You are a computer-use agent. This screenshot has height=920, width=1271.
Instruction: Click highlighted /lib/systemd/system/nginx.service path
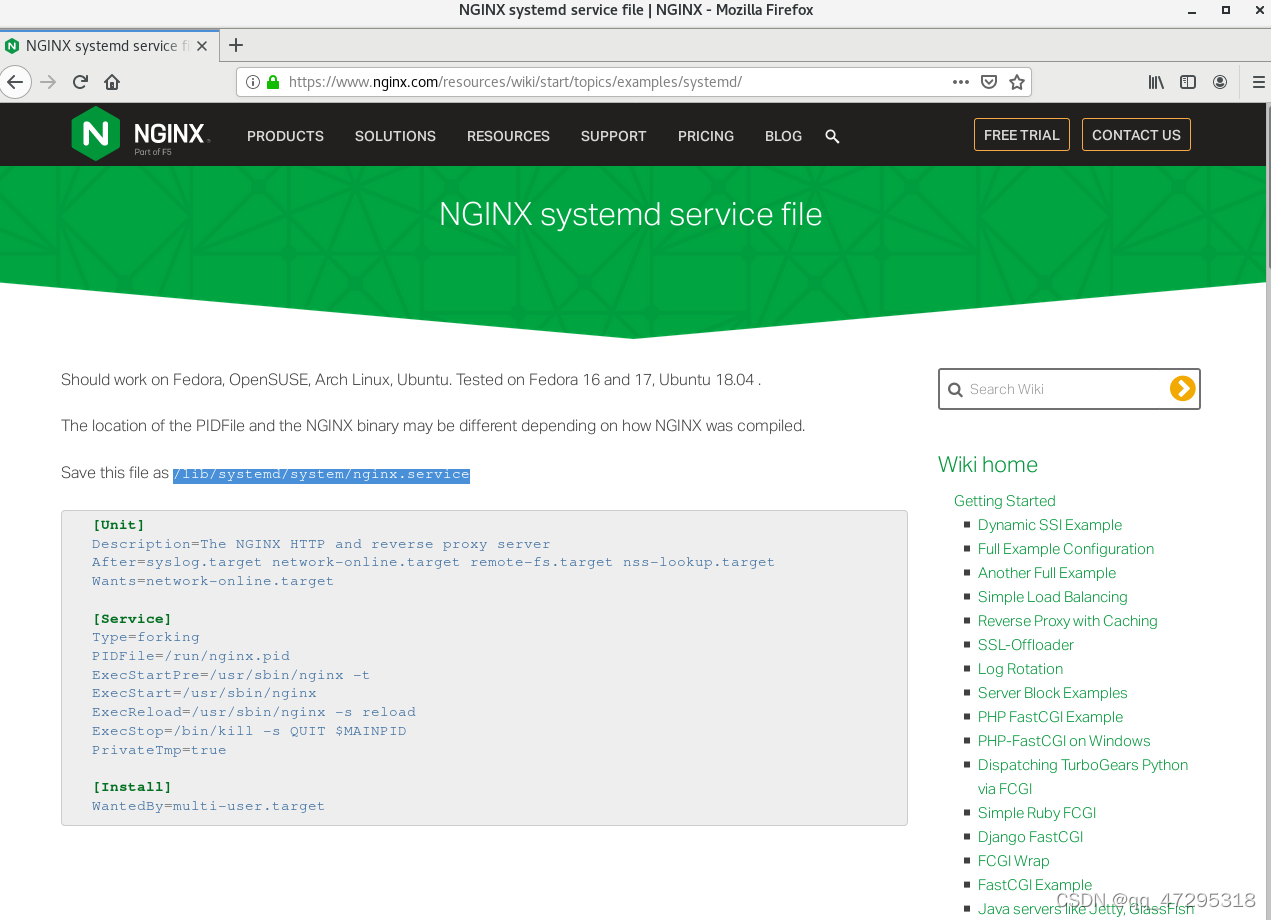tap(321, 475)
